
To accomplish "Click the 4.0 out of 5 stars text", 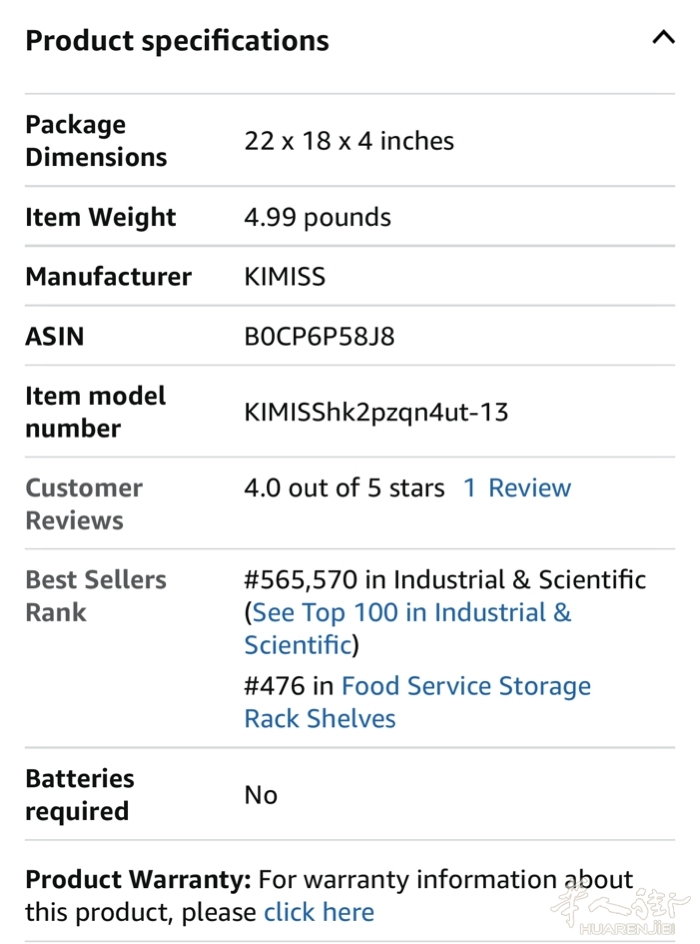I will 344,488.
